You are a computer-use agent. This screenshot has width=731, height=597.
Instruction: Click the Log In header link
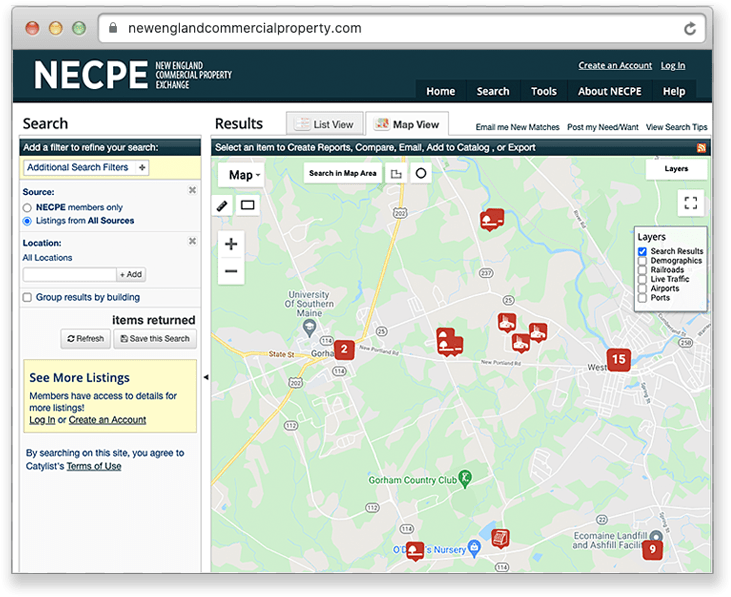click(673, 66)
